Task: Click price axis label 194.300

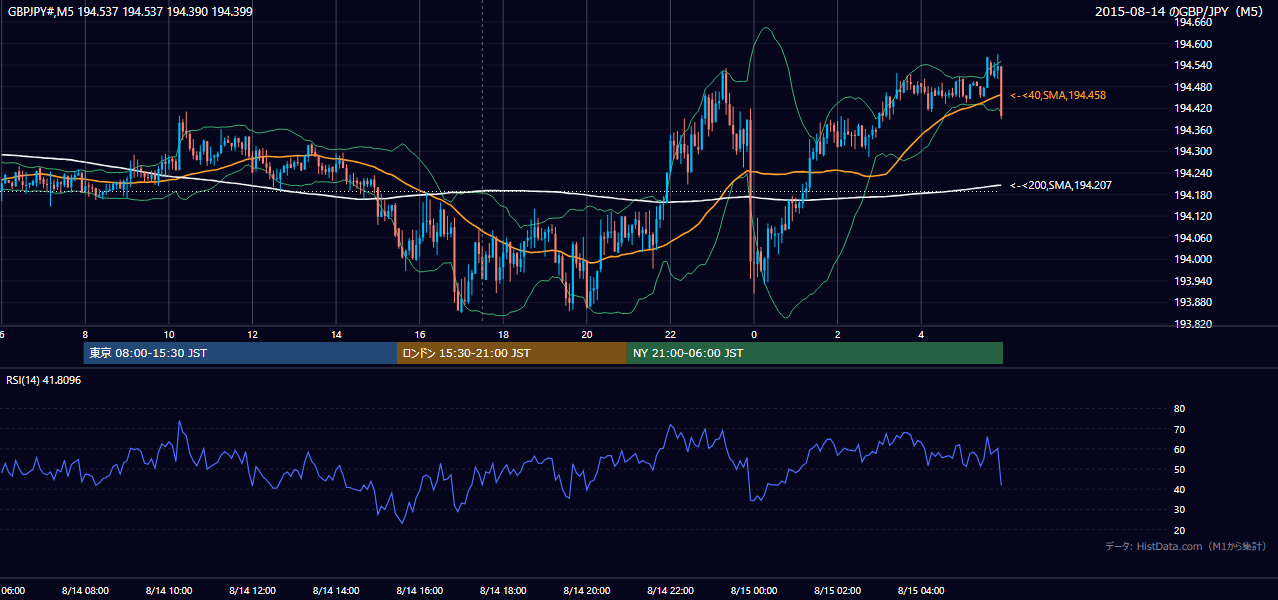Action: (x=1193, y=151)
